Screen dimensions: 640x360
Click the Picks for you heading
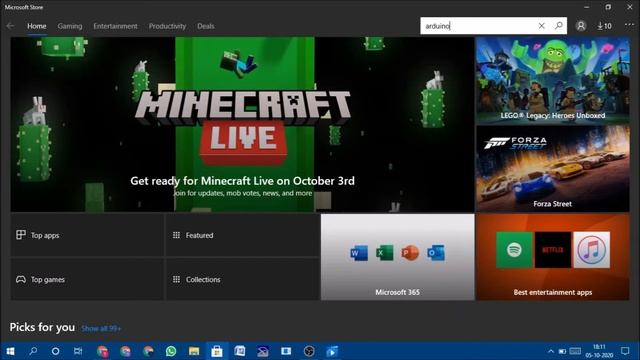(x=42, y=327)
